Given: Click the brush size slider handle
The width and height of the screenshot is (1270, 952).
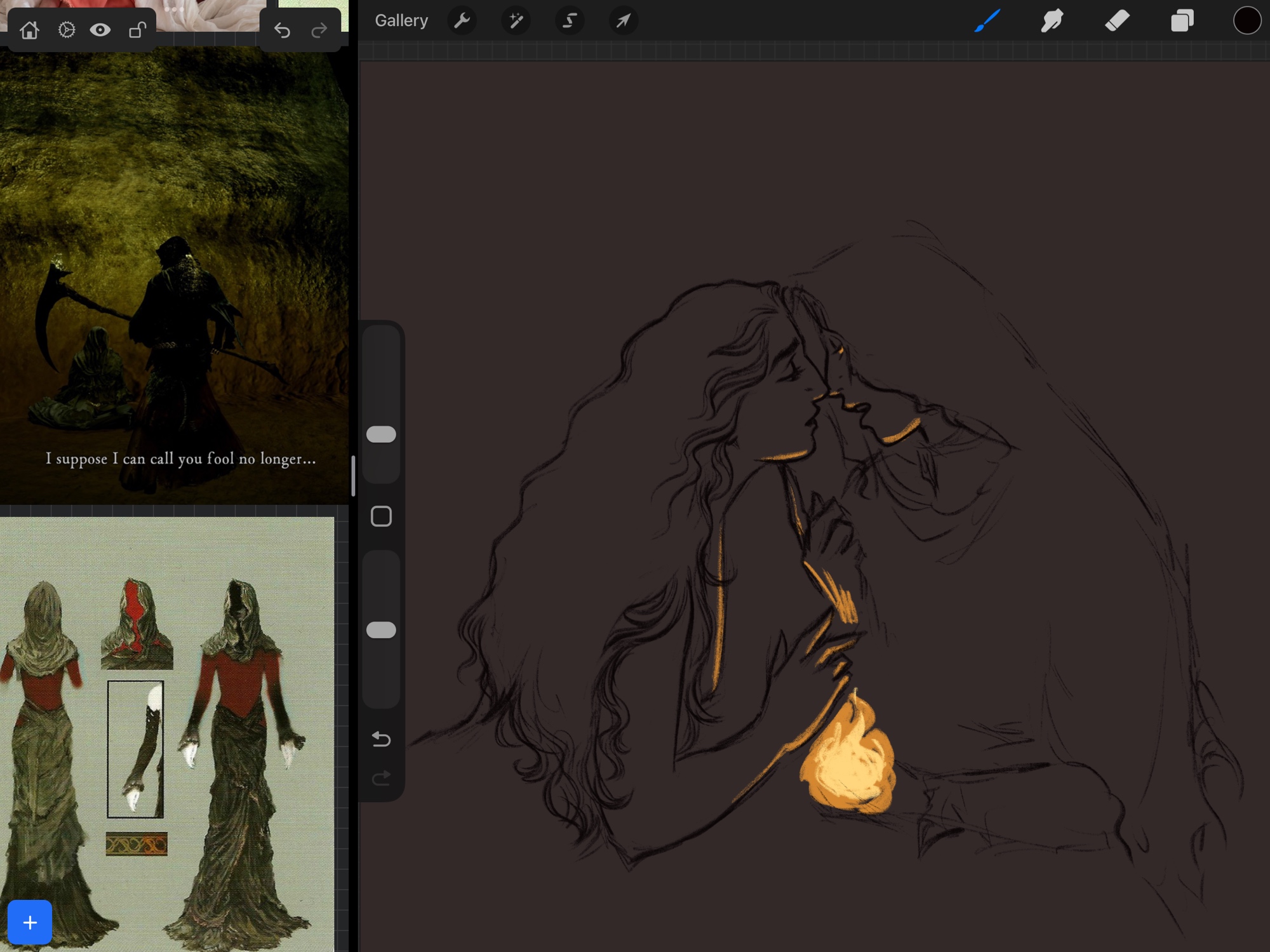Looking at the screenshot, I should point(381,434).
